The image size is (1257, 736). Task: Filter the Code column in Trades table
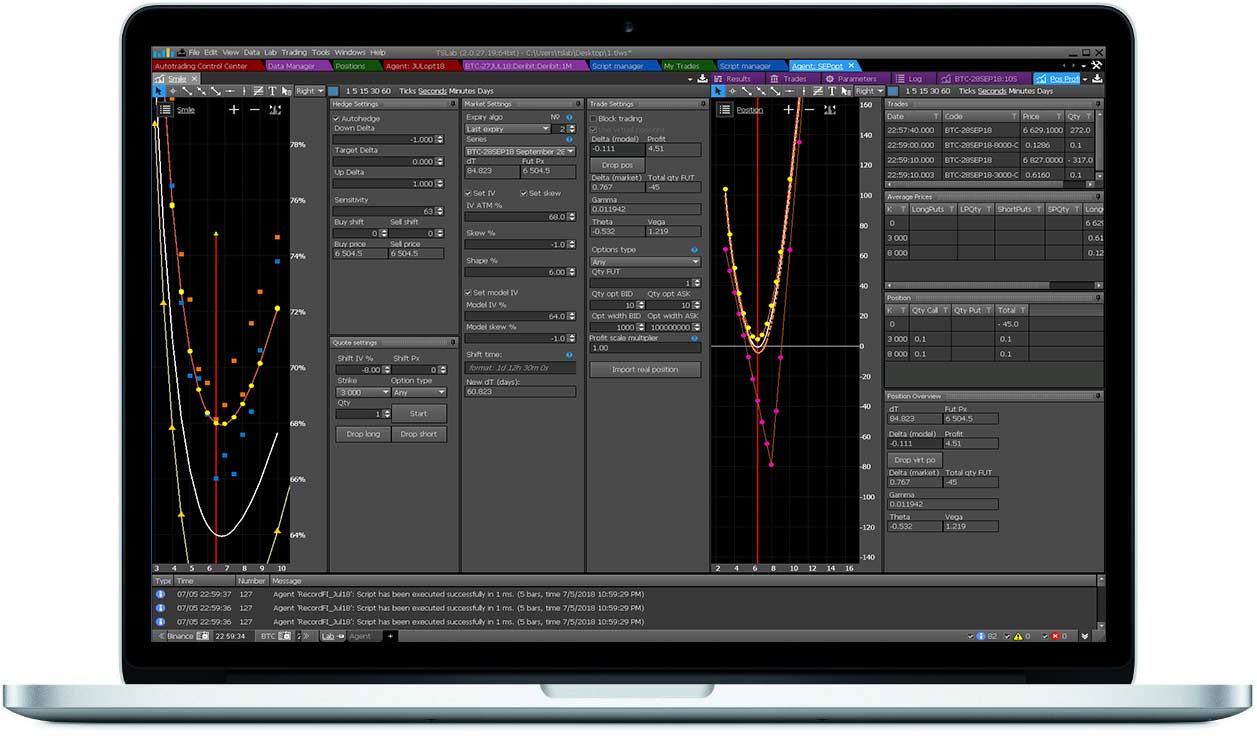tap(1014, 116)
